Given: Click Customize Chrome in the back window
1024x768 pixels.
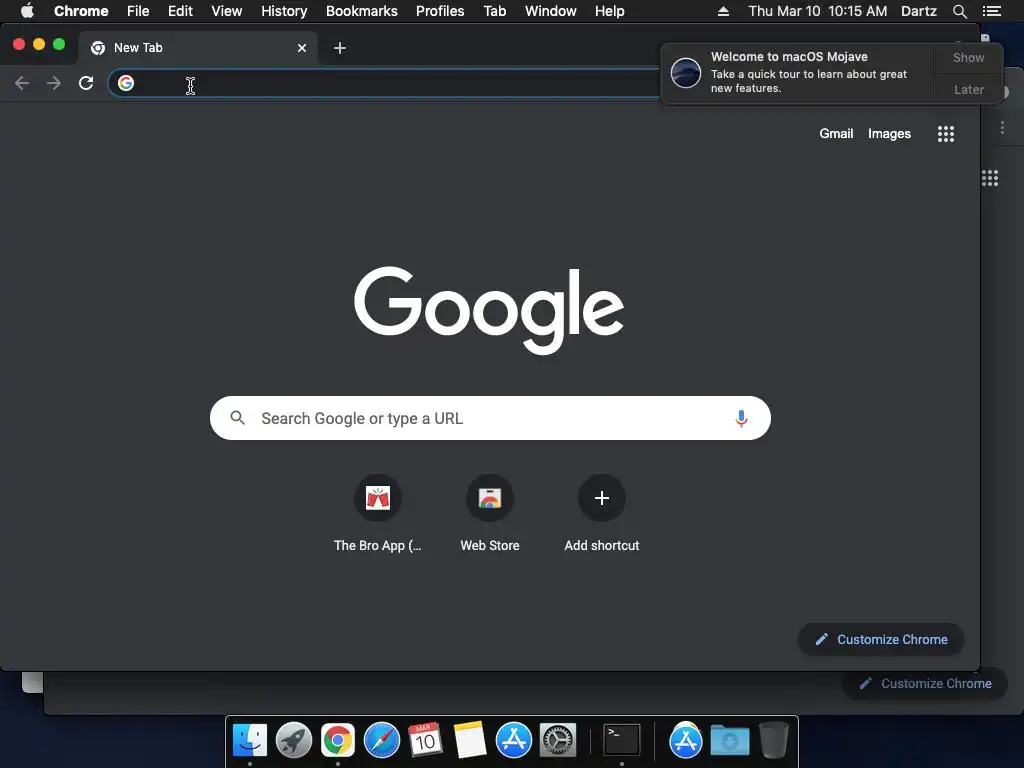Looking at the screenshot, I should [925, 683].
